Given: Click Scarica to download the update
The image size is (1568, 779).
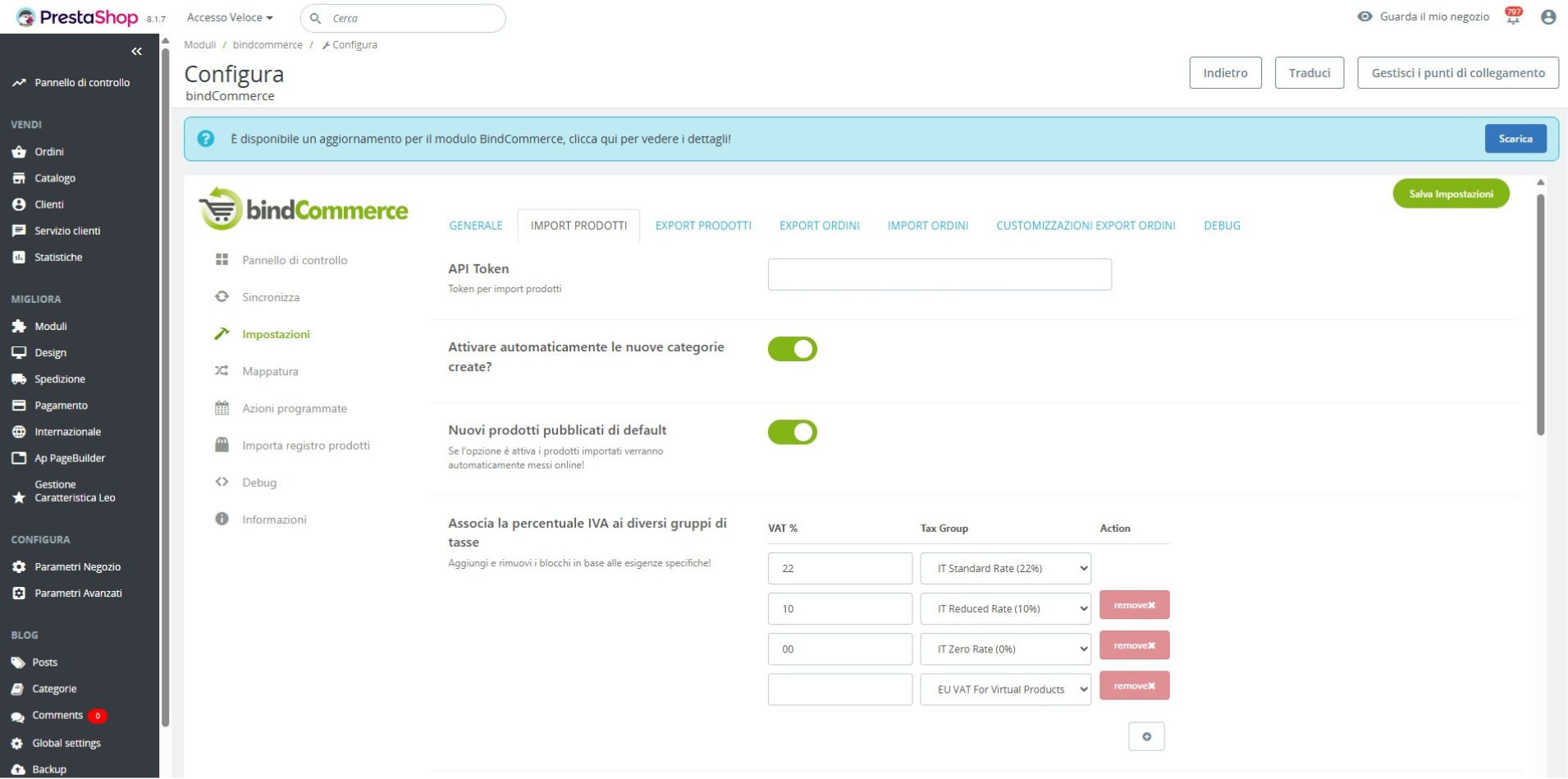Looking at the screenshot, I should 1515,139.
